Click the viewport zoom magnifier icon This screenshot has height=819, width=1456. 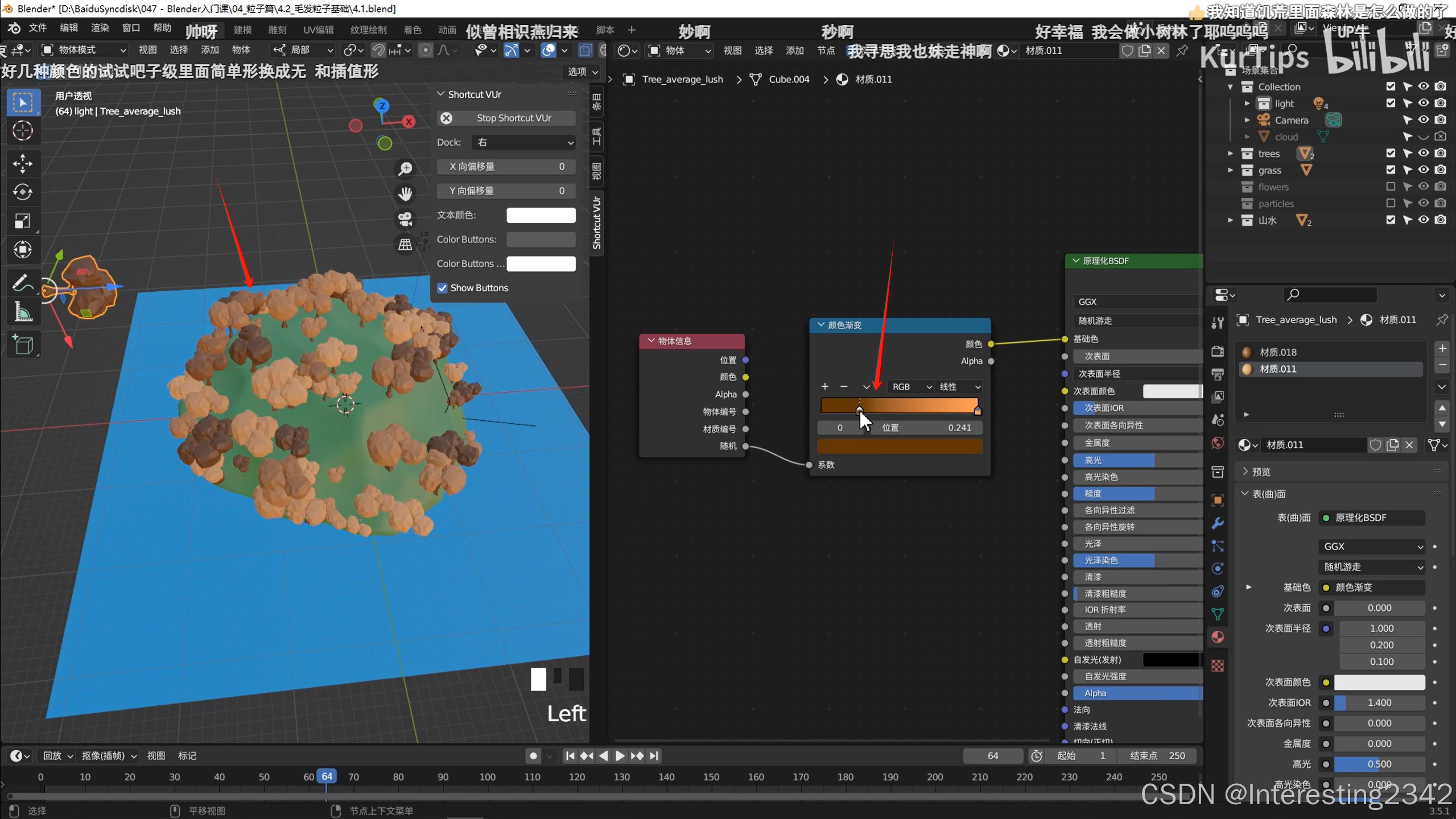click(x=405, y=169)
